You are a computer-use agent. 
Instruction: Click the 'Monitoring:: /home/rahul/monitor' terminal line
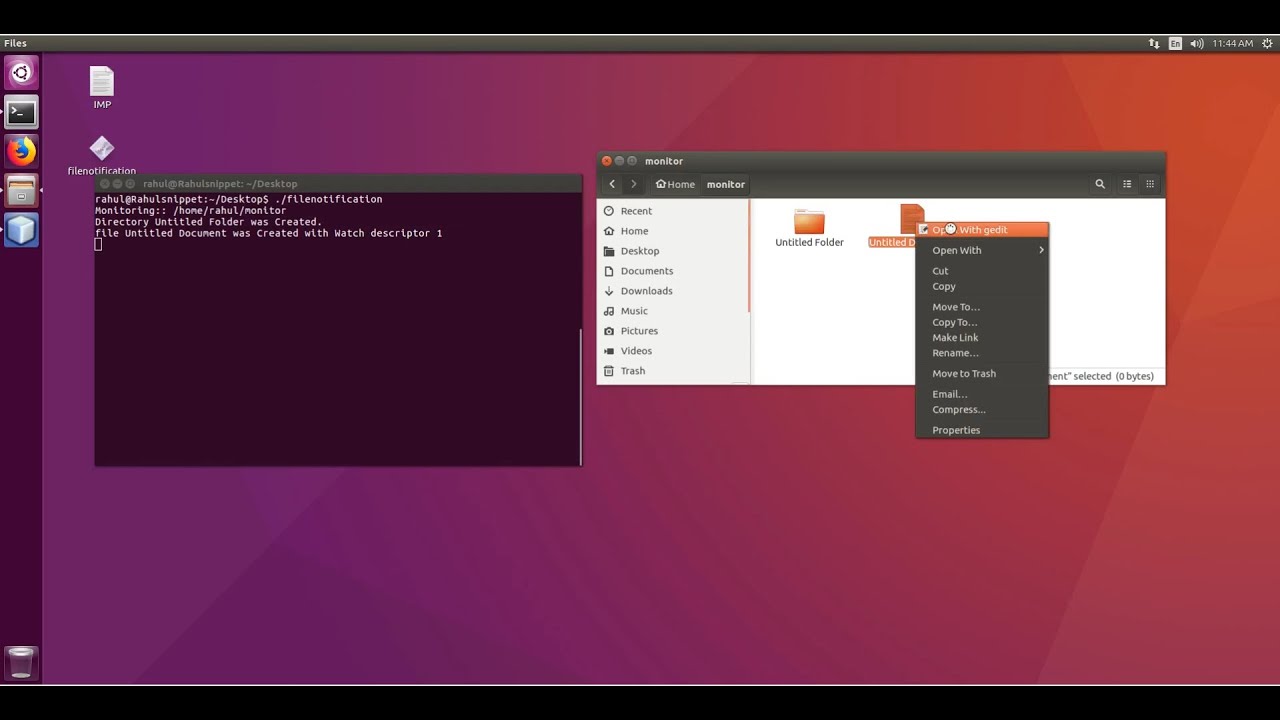click(x=191, y=211)
